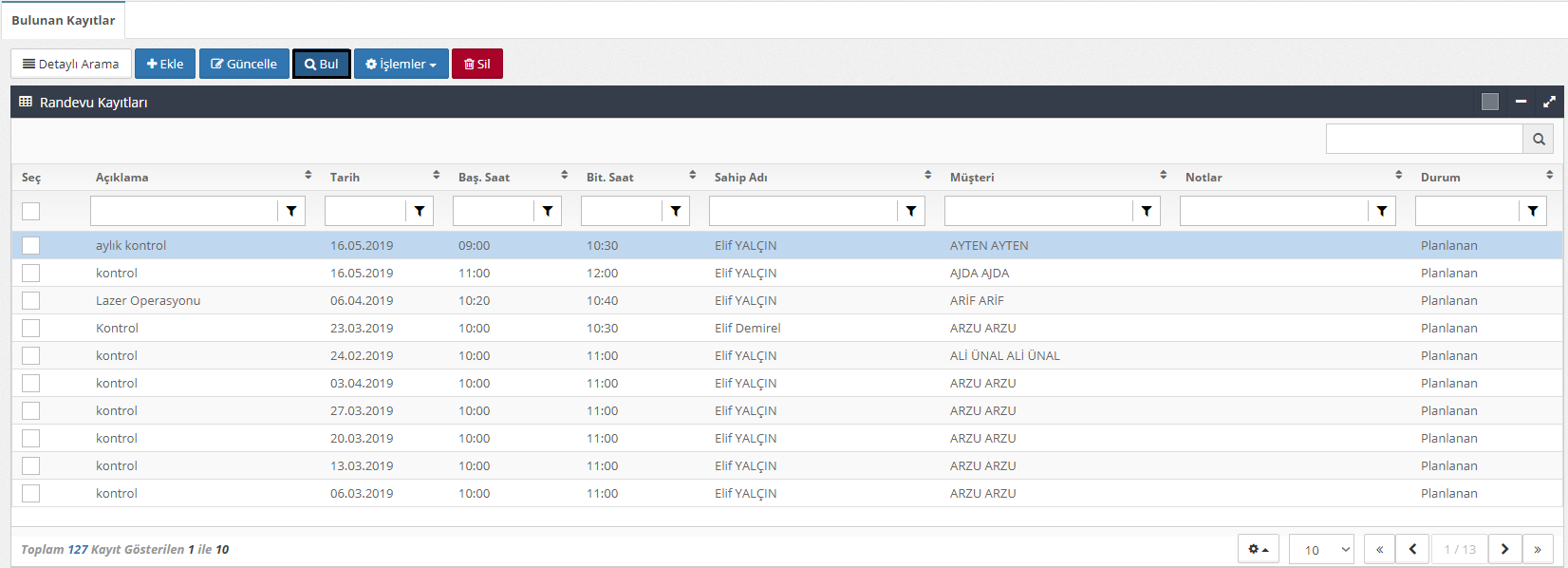Jump to the last page of records
The height and width of the screenshot is (568, 1568).
coord(1538,549)
